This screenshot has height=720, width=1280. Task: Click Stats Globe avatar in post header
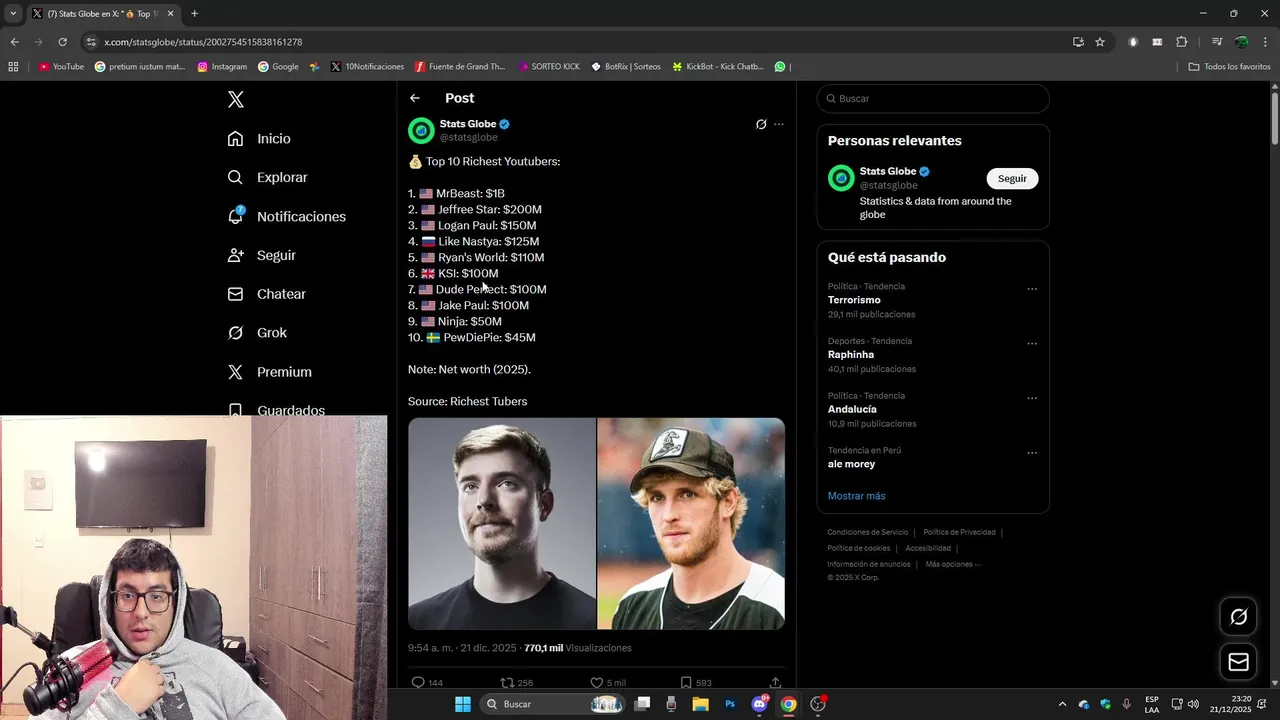(421, 131)
